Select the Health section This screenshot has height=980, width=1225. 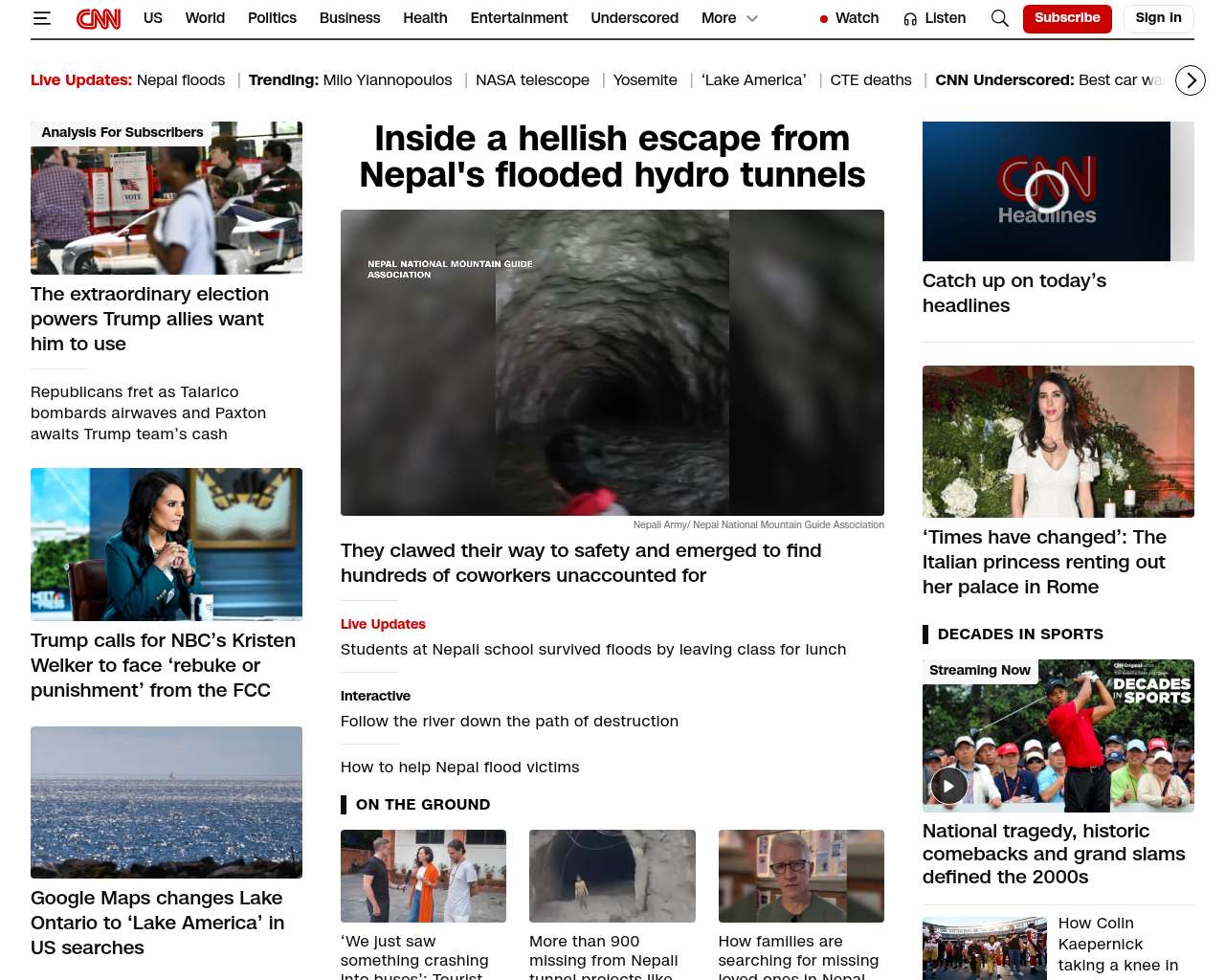[425, 18]
